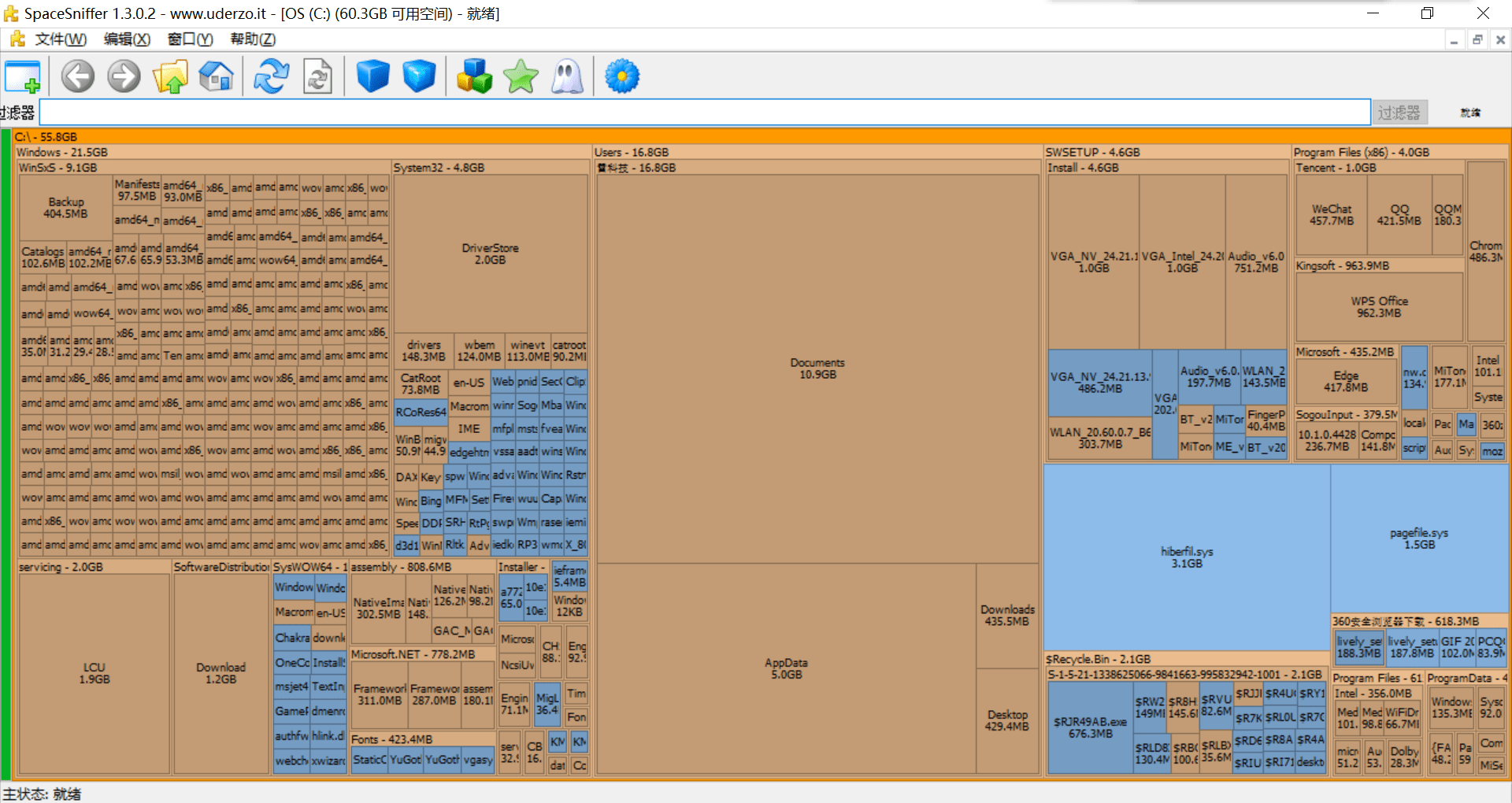The height and width of the screenshot is (803, 1512).
Task: Open the 文件(W) menu
Action: point(60,39)
